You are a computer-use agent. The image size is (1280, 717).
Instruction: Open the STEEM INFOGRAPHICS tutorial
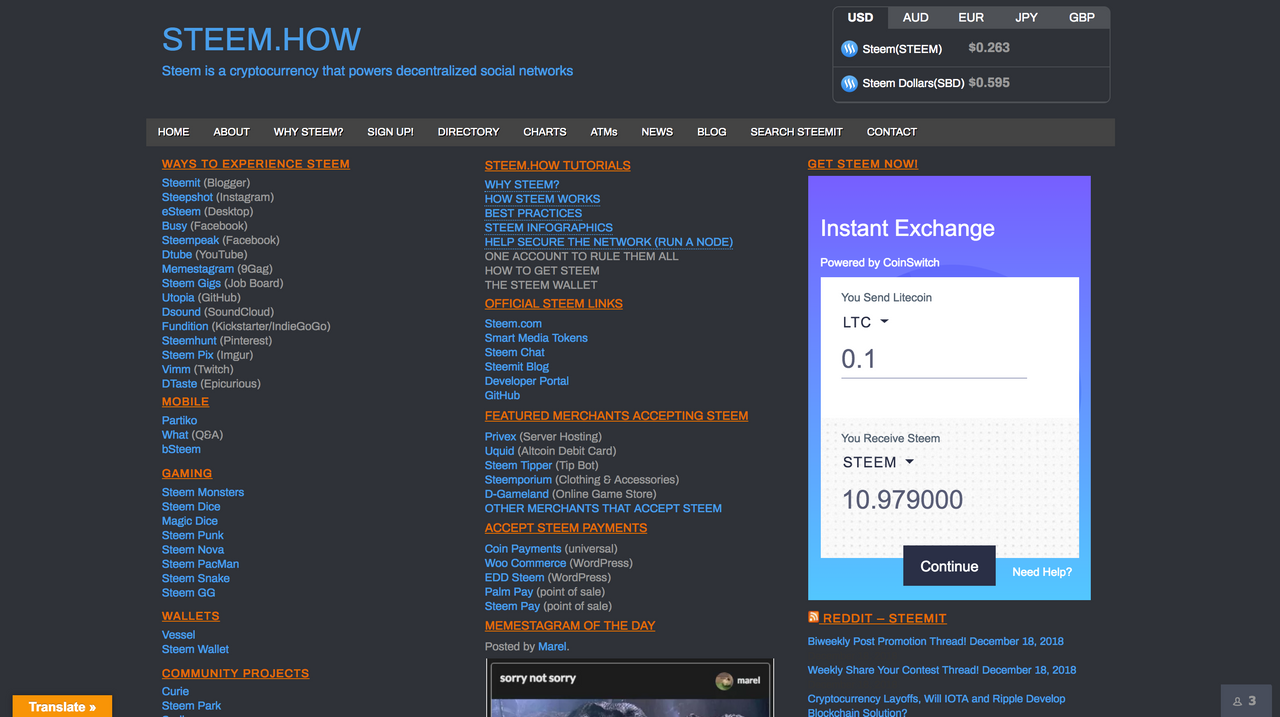click(x=549, y=228)
